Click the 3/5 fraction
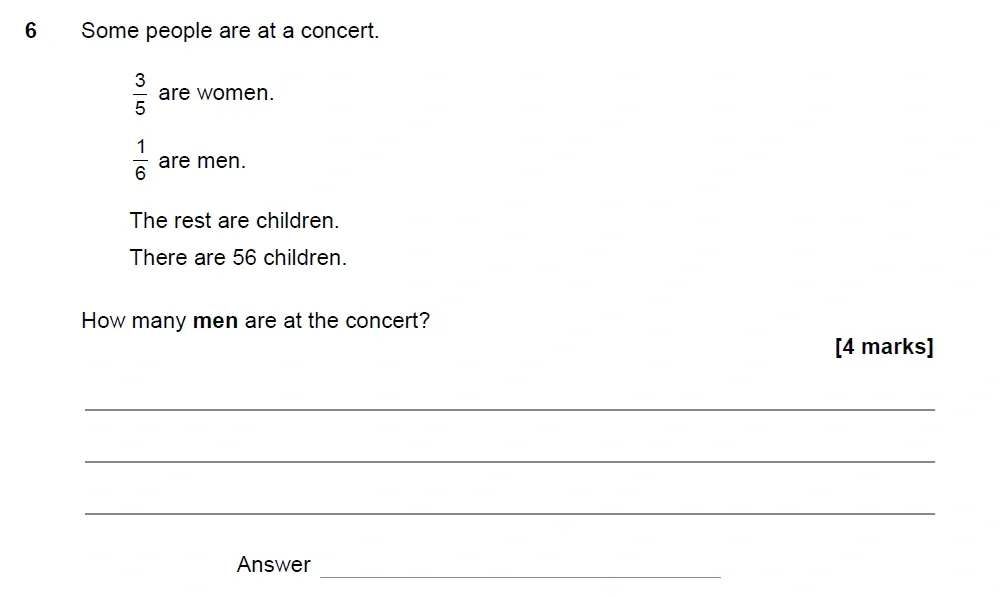This screenshot has height=597, width=1000. (140, 93)
